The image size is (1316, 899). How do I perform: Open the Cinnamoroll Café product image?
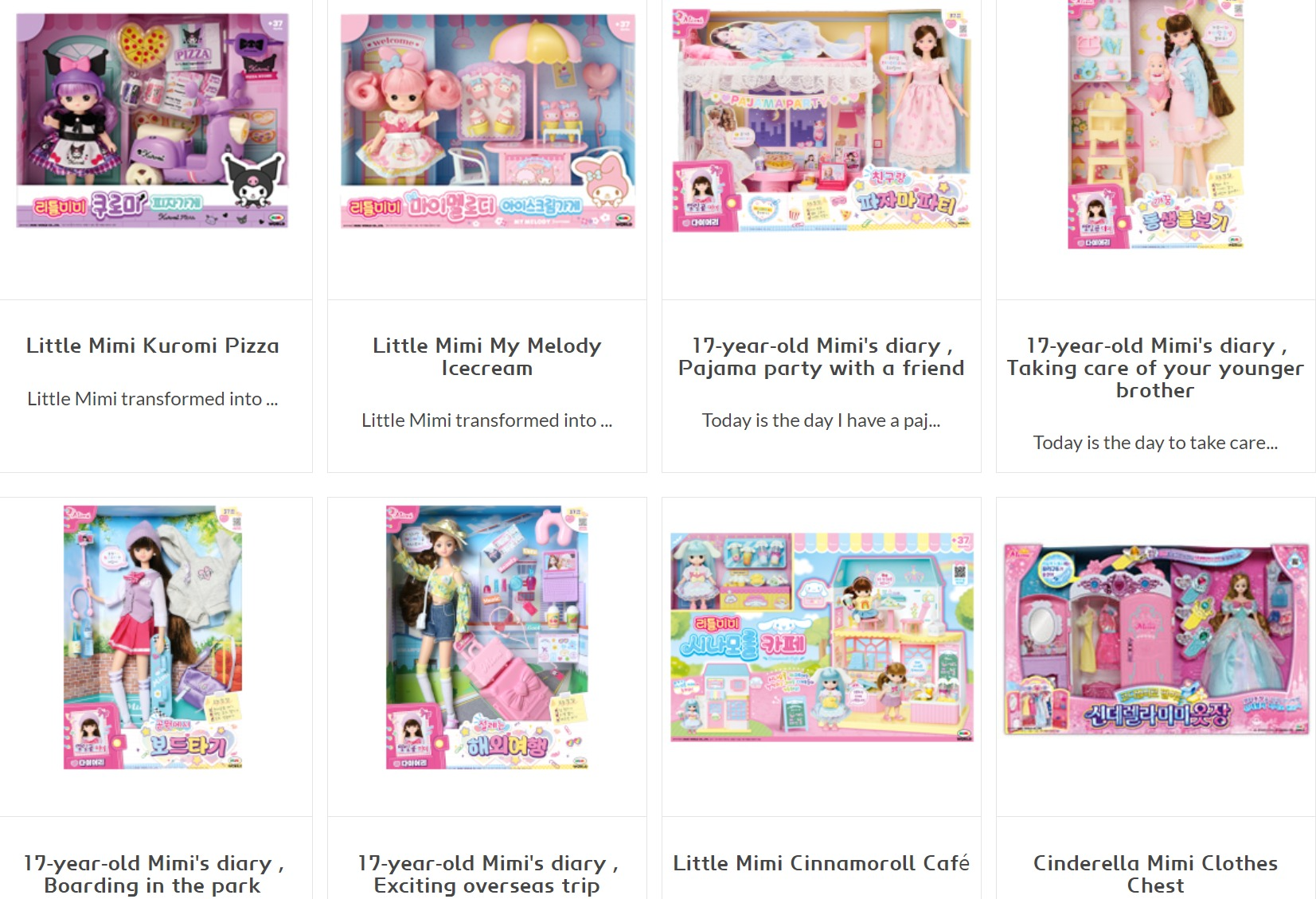822,637
